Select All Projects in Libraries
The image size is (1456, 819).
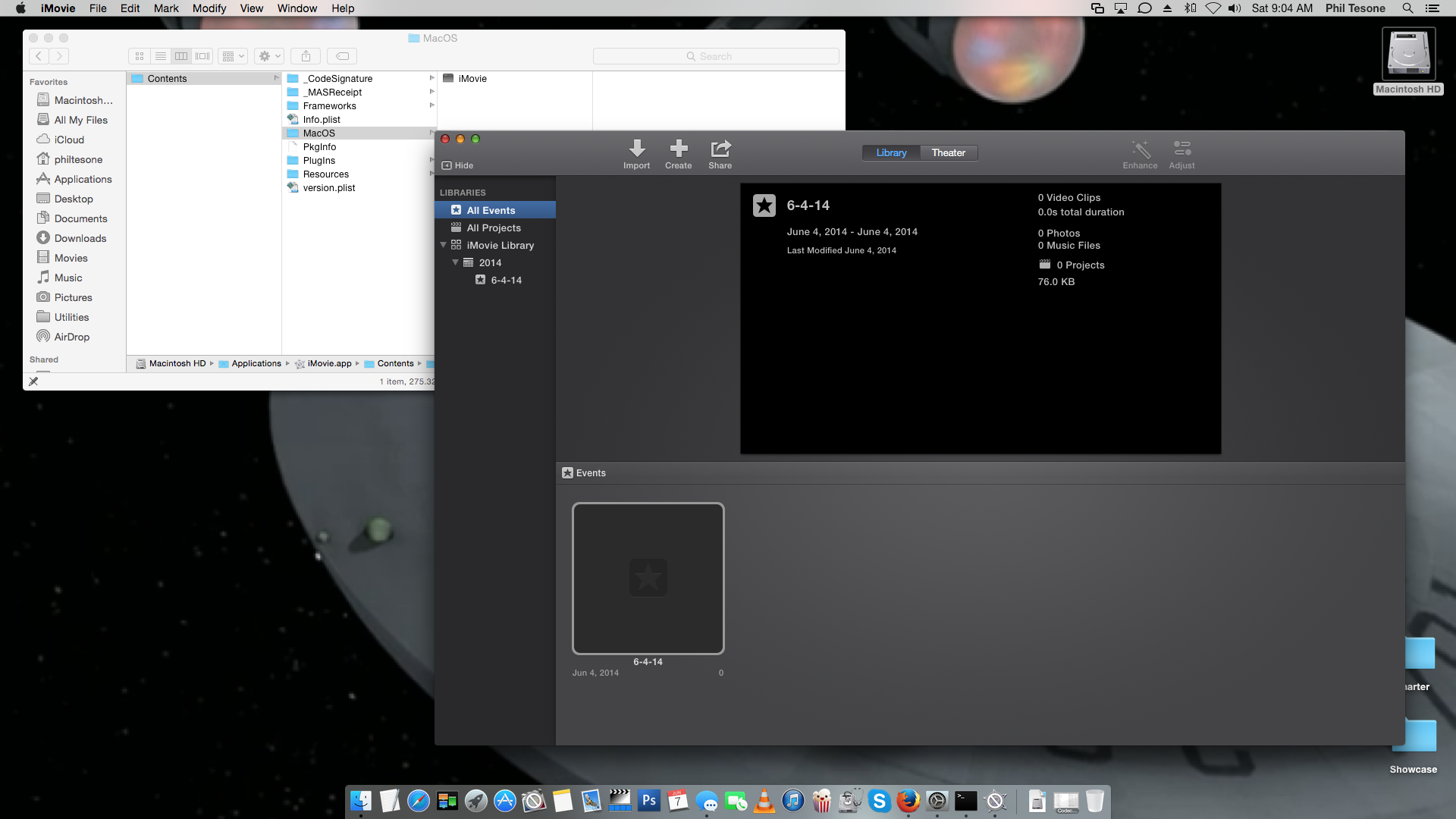click(x=495, y=227)
